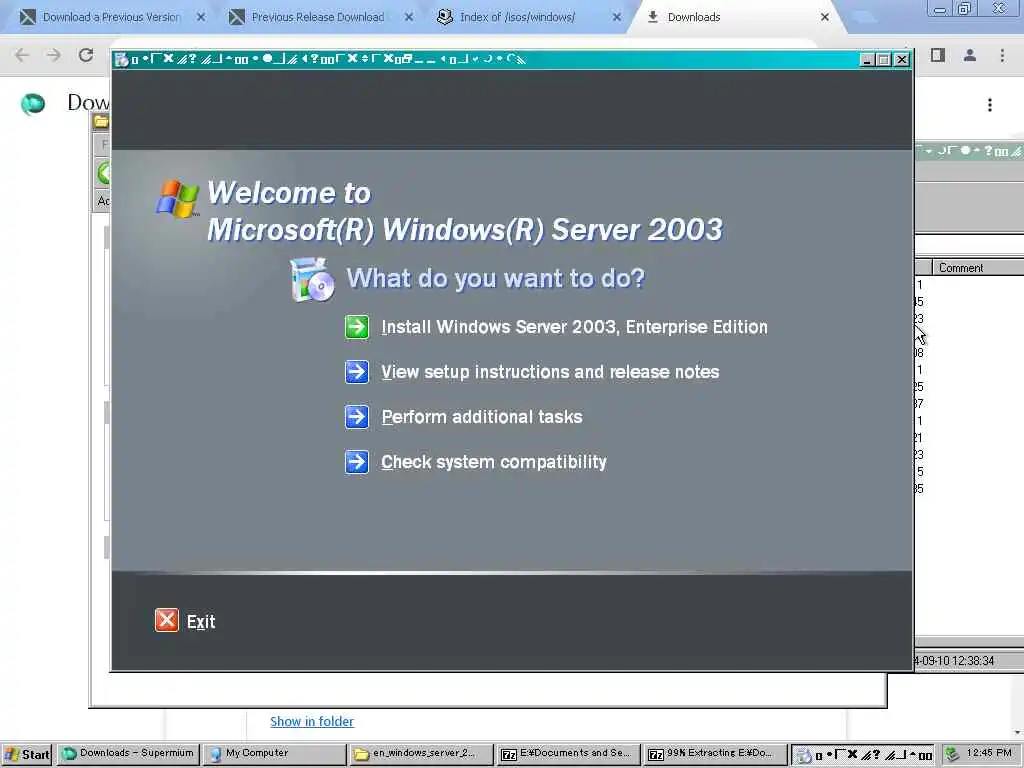Switch to Index of /isos/windows/ tab
The width and height of the screenshot is (1024, 768).
coord(517,17)
